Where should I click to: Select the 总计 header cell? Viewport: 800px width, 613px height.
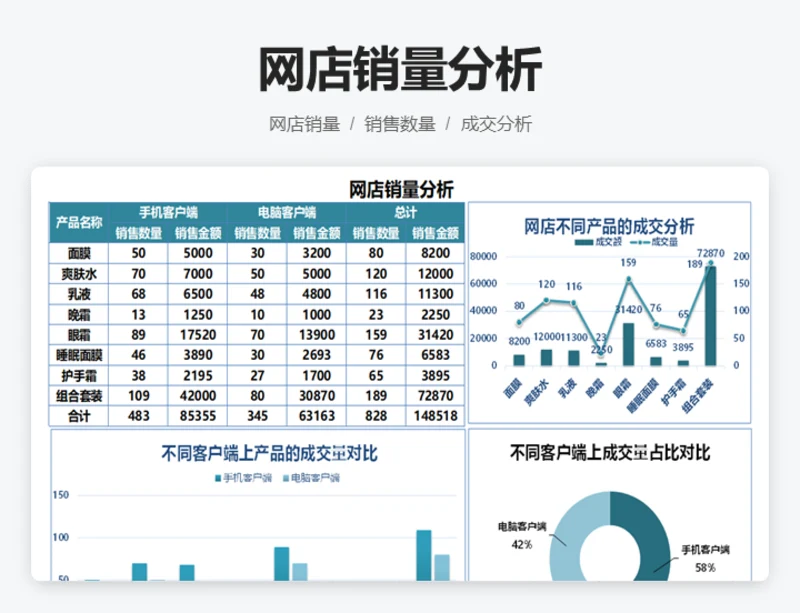406,212
